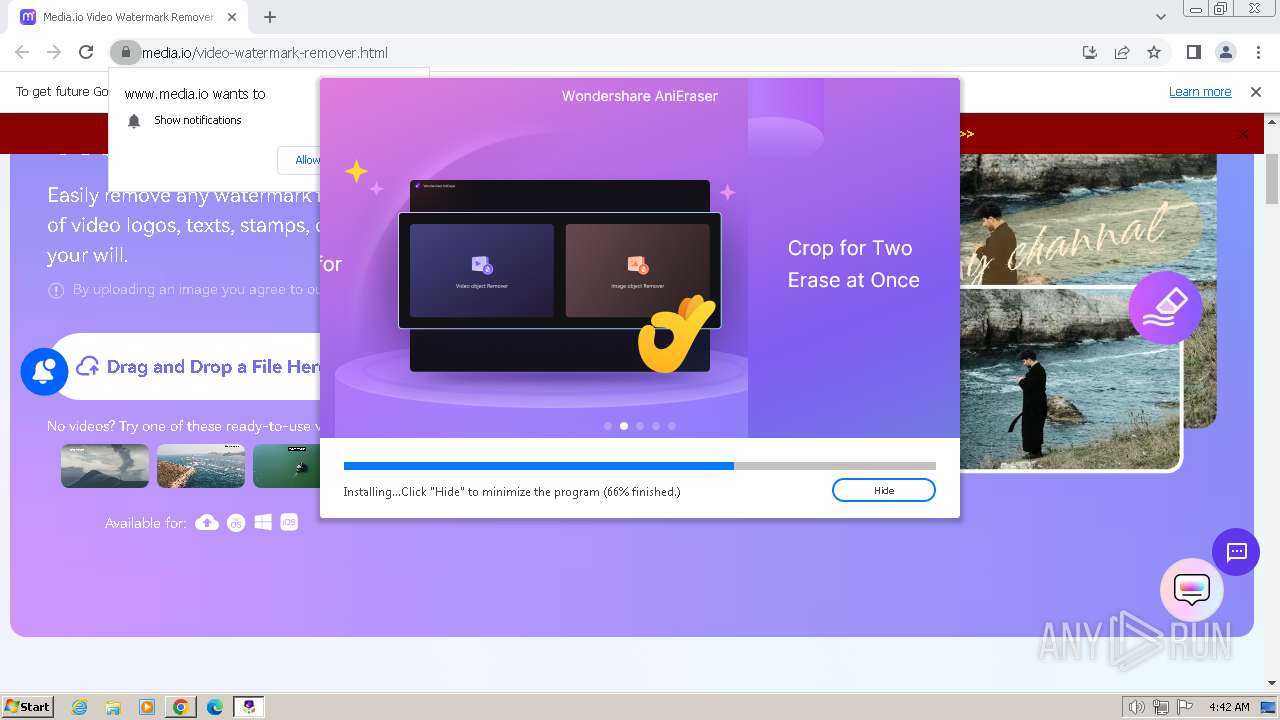Image resolution: width=1280 pixels, height=720 pixels.
Task: Pick the sea coast sample video thumbnail
Action: tap(201, 466)
